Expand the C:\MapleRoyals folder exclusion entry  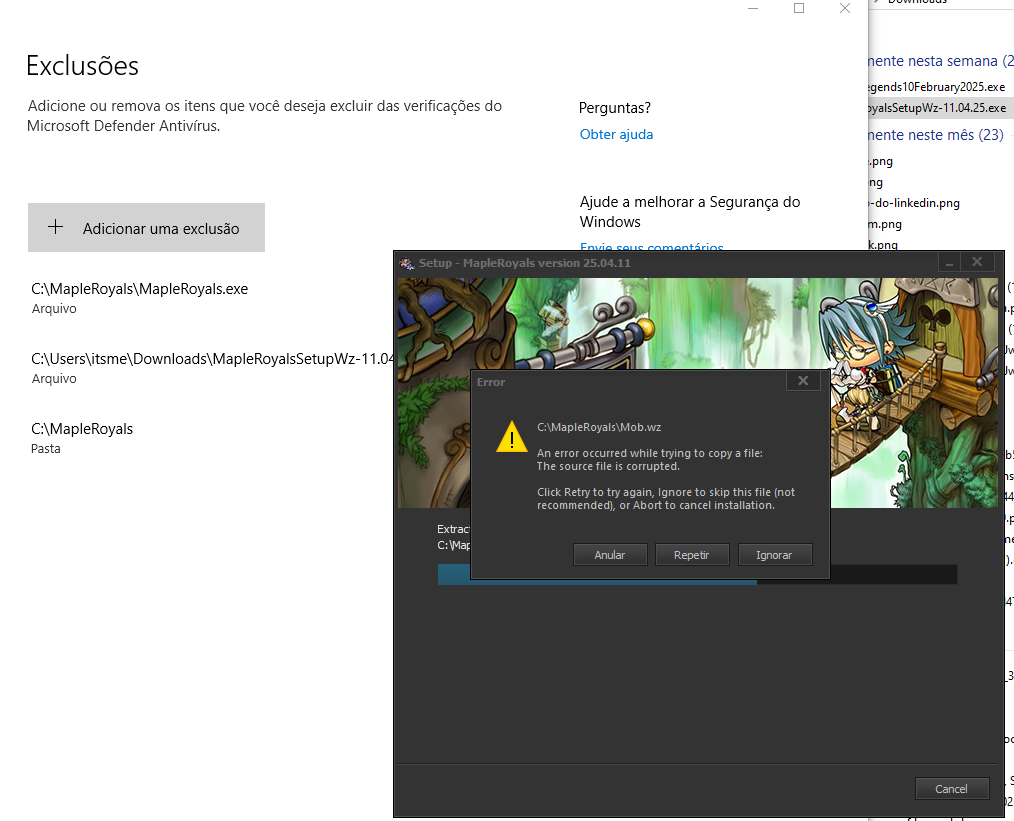[82, 437]
